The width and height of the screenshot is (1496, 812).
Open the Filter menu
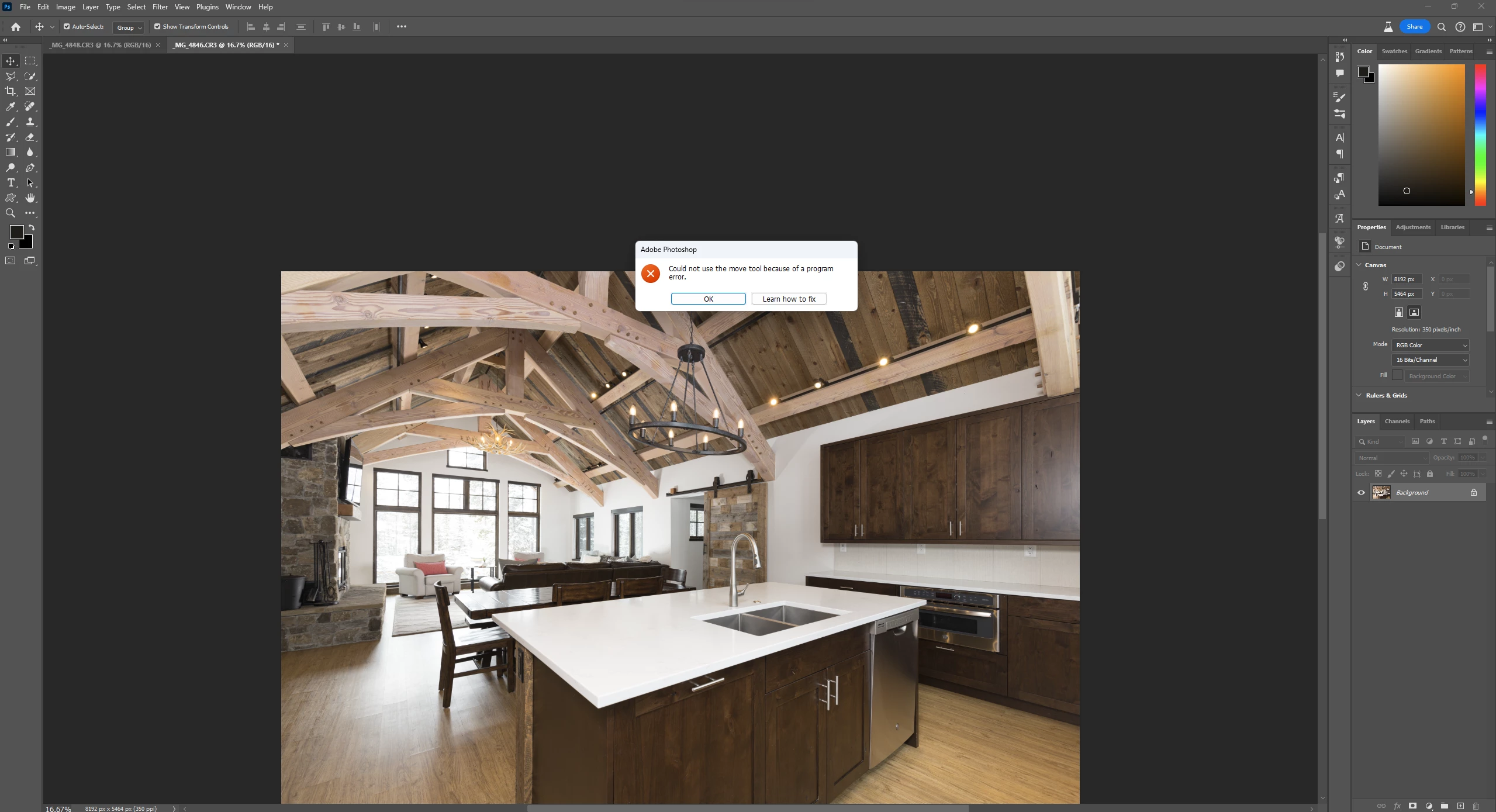click(x=160, y=7)
